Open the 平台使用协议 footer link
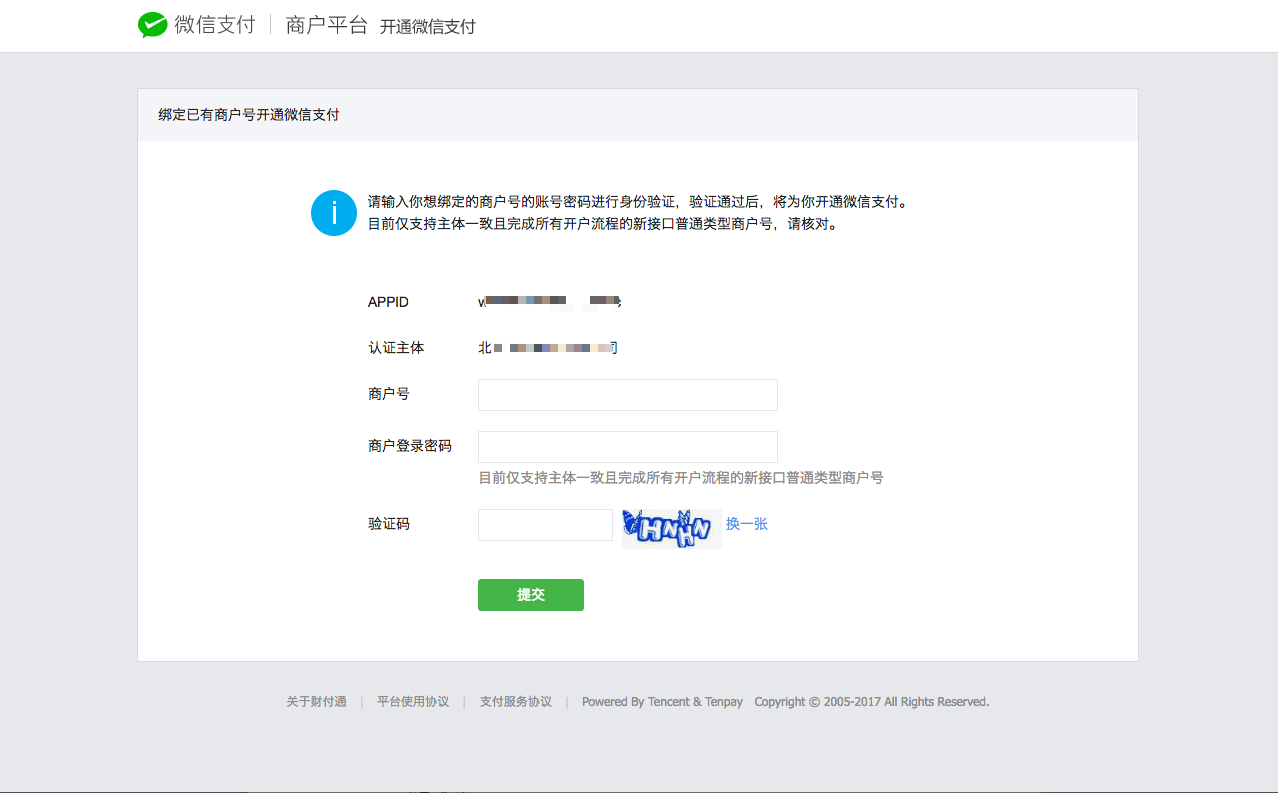Screen dimensions: 1278x793 point(413,702)
